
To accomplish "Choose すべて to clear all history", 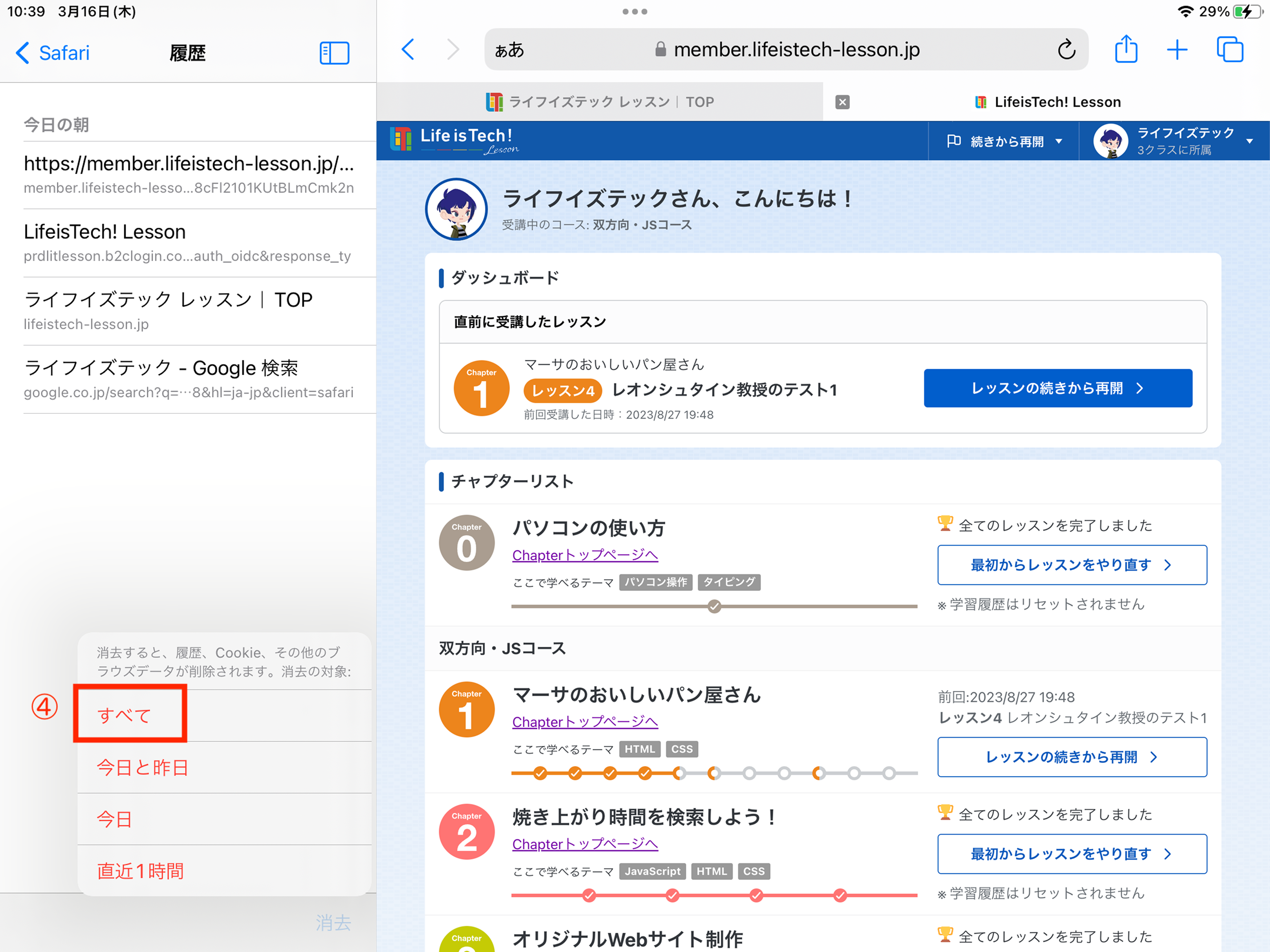I will (x=224, y=716).
